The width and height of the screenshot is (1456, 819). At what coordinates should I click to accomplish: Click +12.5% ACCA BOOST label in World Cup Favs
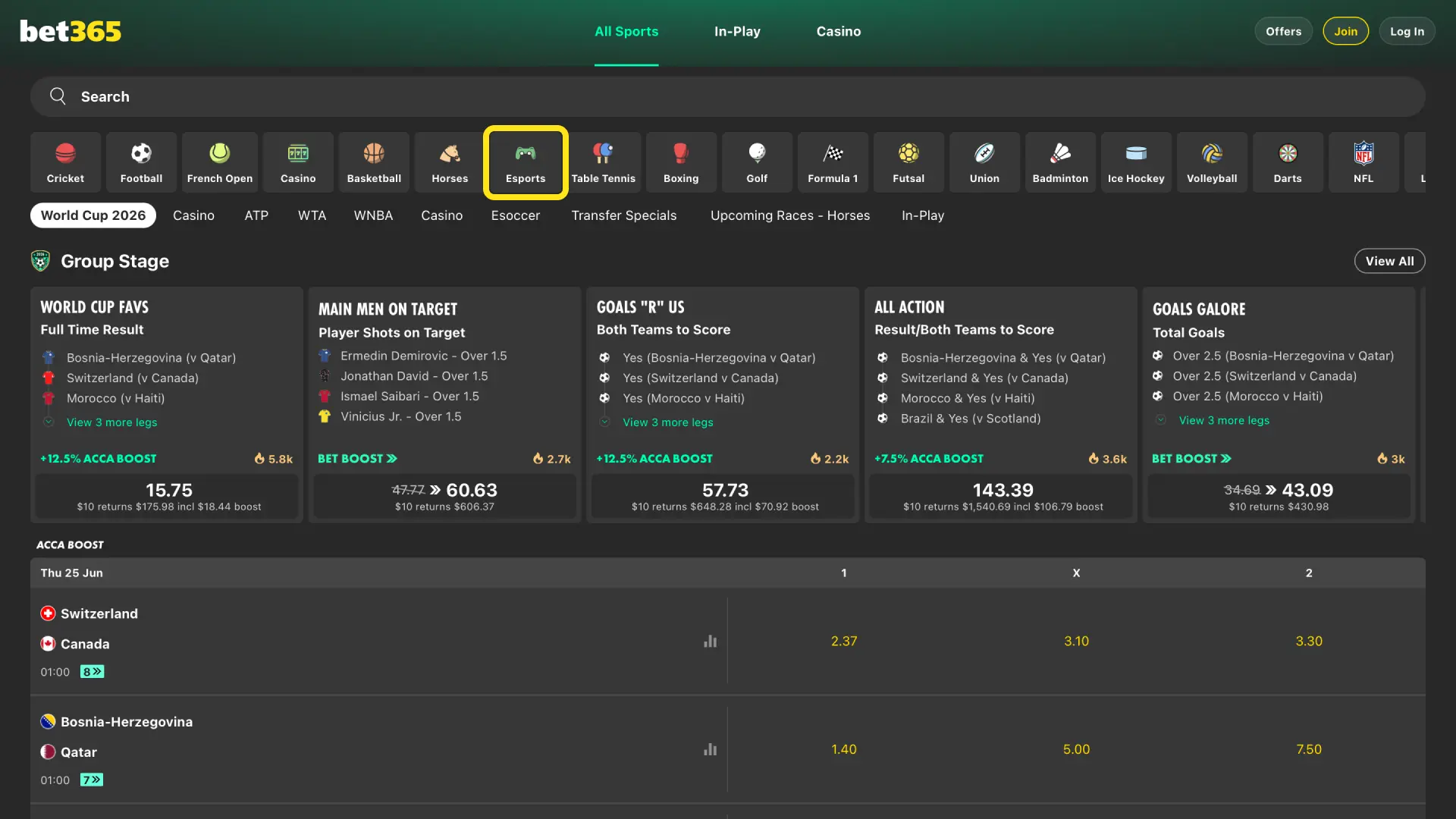tap(99, 459)
